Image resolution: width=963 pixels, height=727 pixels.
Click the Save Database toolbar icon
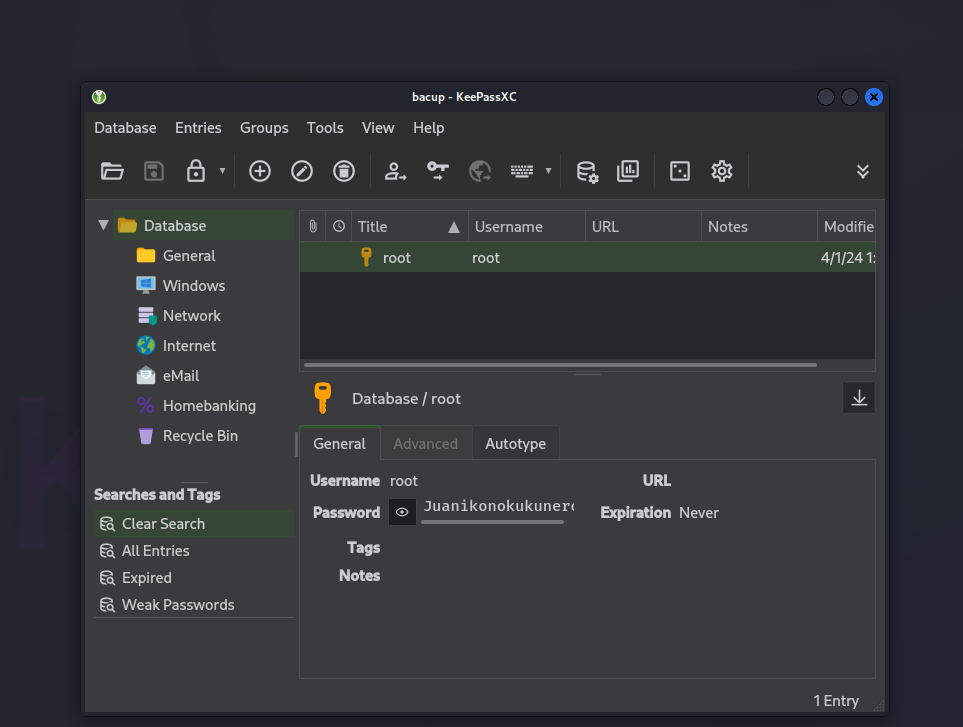(154, 171)
